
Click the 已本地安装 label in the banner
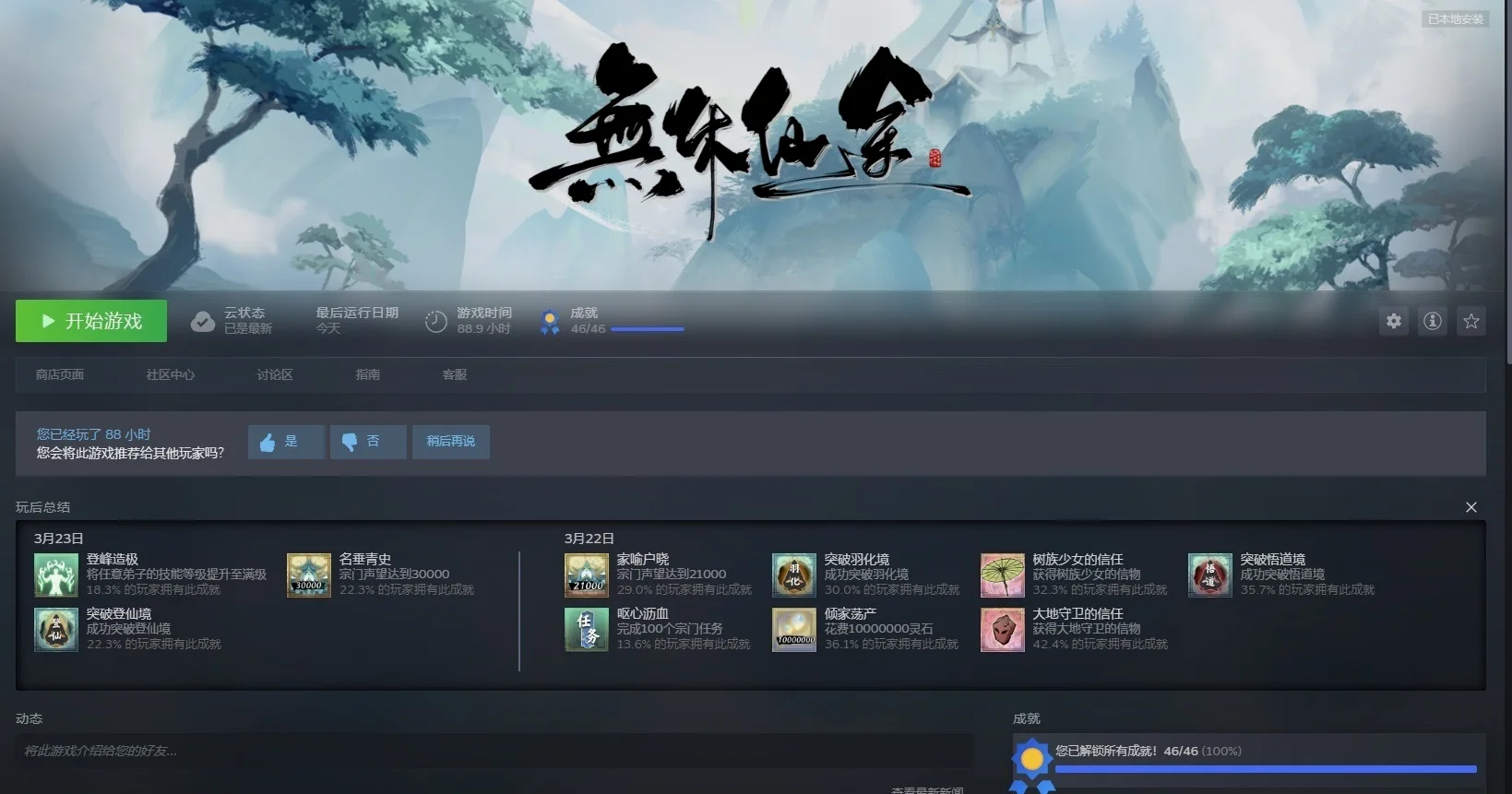(x=1456, y=18)
